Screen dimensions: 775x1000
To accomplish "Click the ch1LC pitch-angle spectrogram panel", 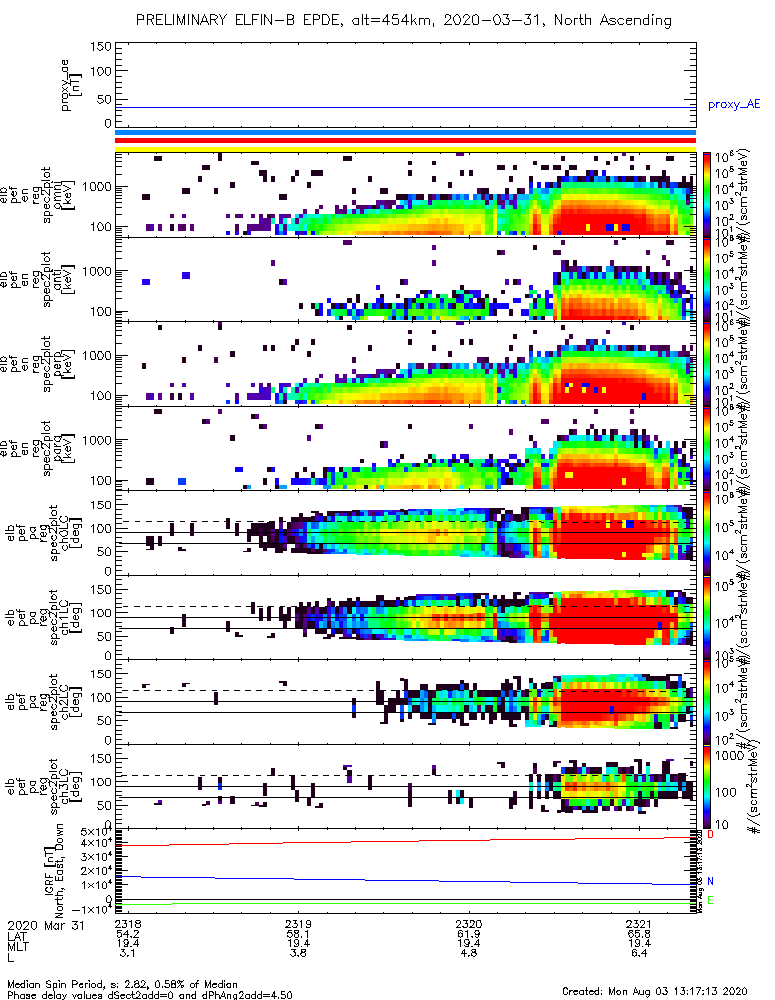I will coord(405,617).
